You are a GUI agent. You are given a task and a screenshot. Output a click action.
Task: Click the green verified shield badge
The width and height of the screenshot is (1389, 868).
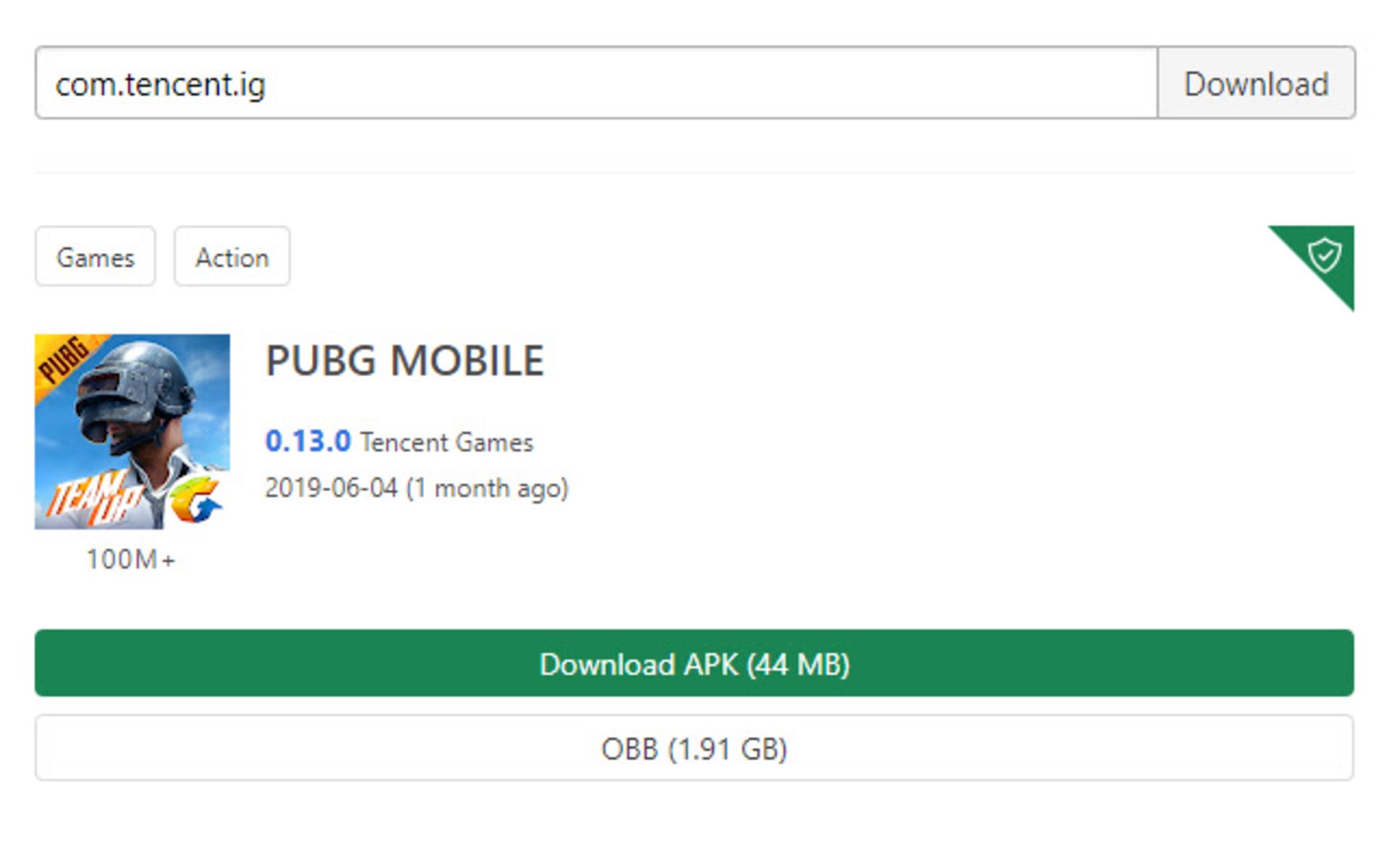click(1323, 255)
